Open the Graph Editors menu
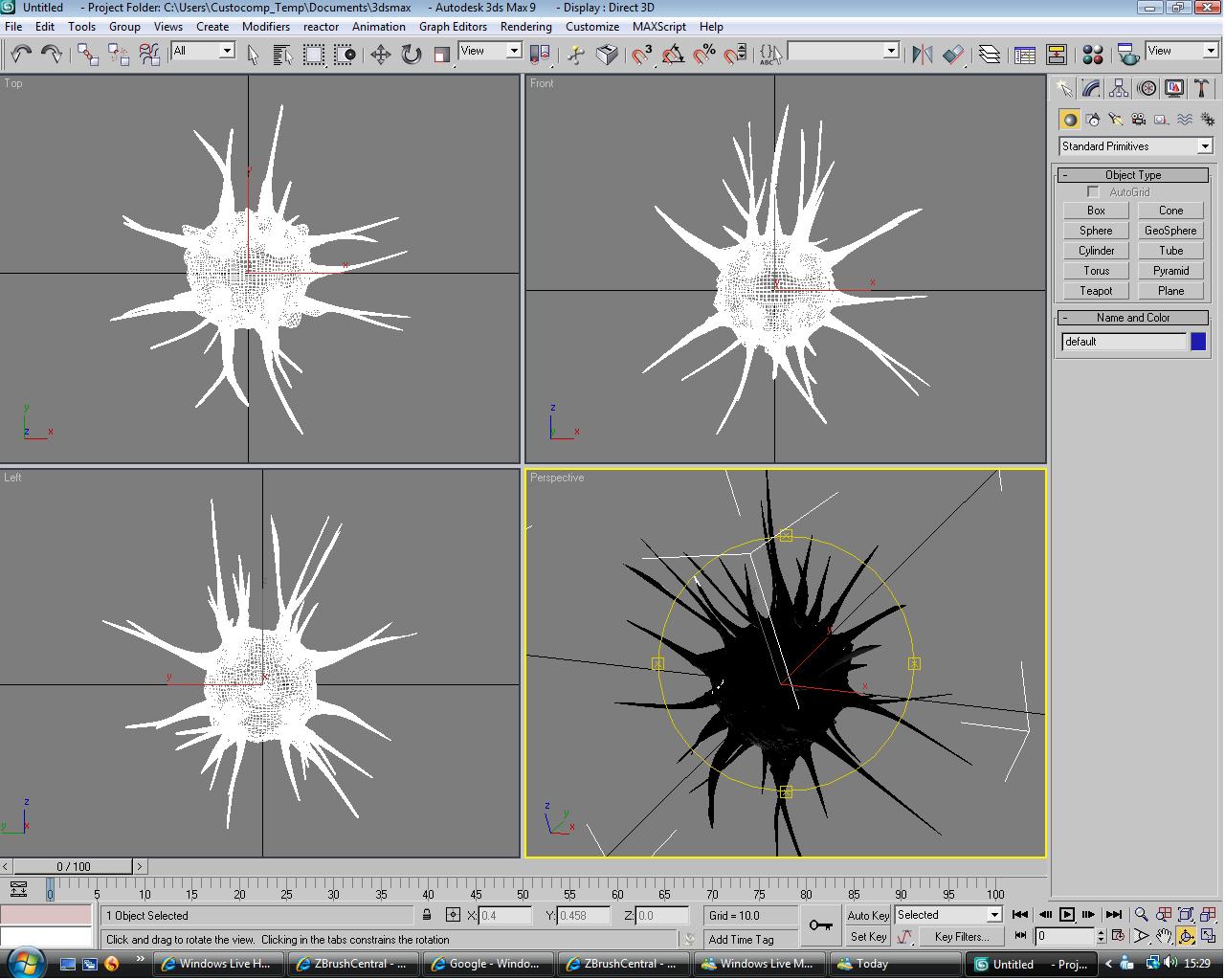This screenshot has width=1225, height=980. (x=453, y=27)
